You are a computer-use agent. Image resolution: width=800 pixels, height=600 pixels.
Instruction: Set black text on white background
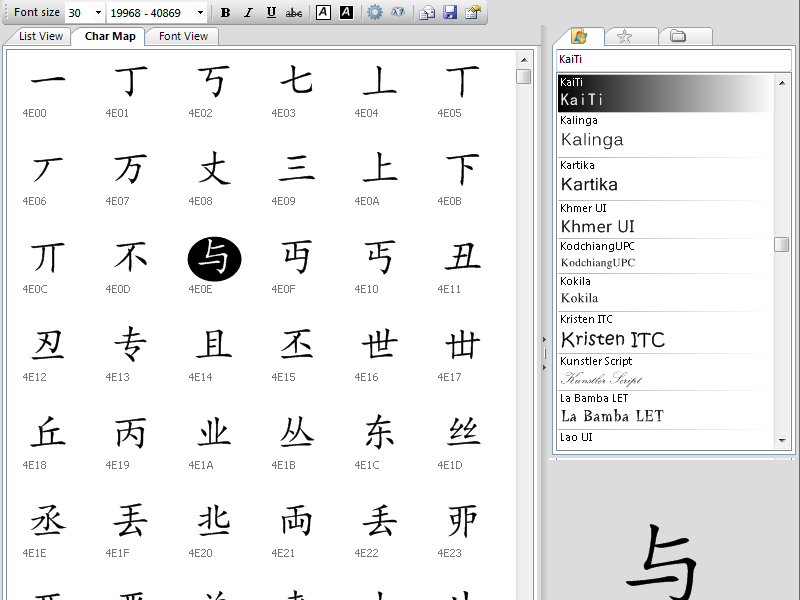(323, 12)
